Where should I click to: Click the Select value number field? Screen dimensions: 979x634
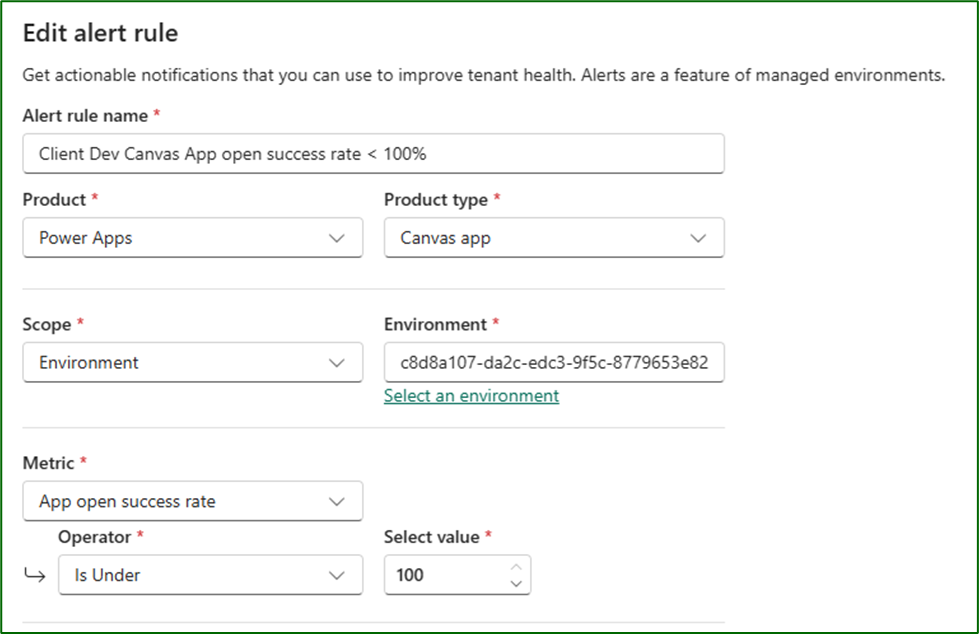click(x=445, y=575)
